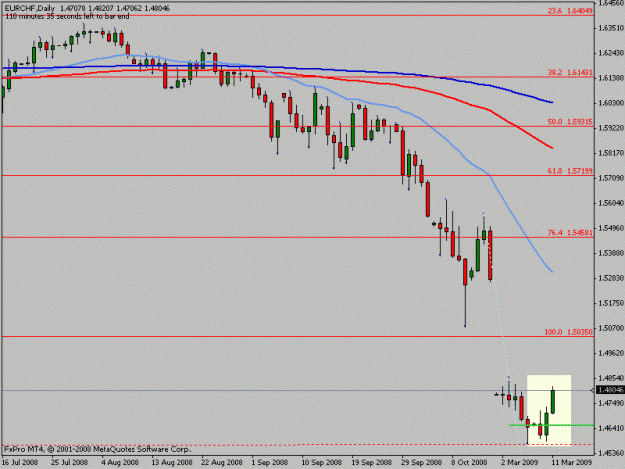Click the 10 Sep 2008 date label
Viewport: 625px width, 469px height.
coord(321,463)
